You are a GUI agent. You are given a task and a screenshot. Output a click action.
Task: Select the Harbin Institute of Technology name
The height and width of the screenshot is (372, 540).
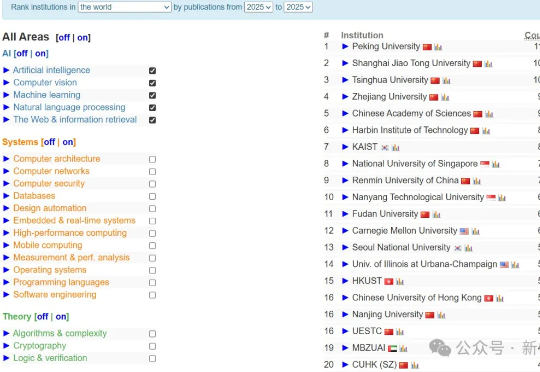[410, 130]
